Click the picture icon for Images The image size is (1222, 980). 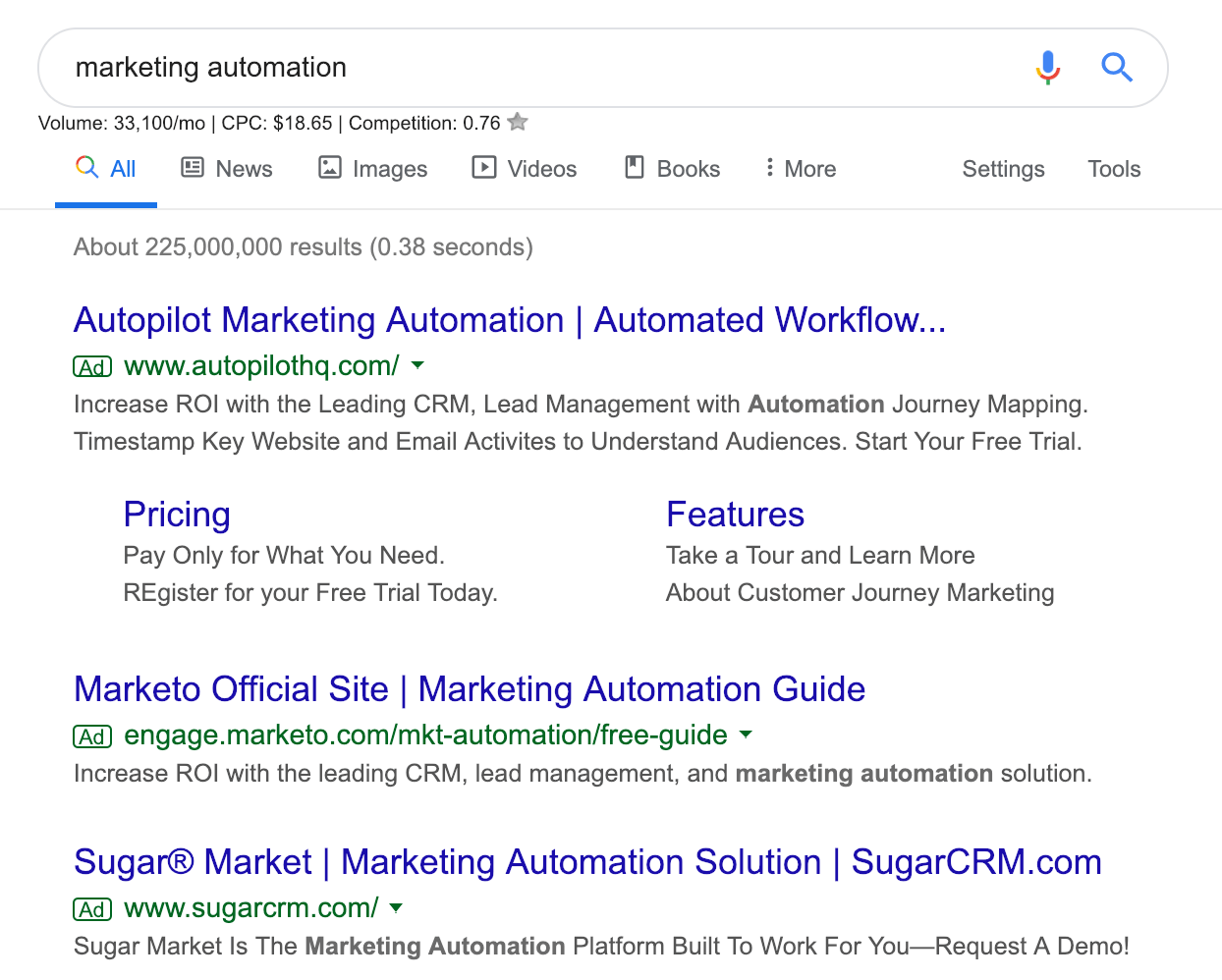330,168
